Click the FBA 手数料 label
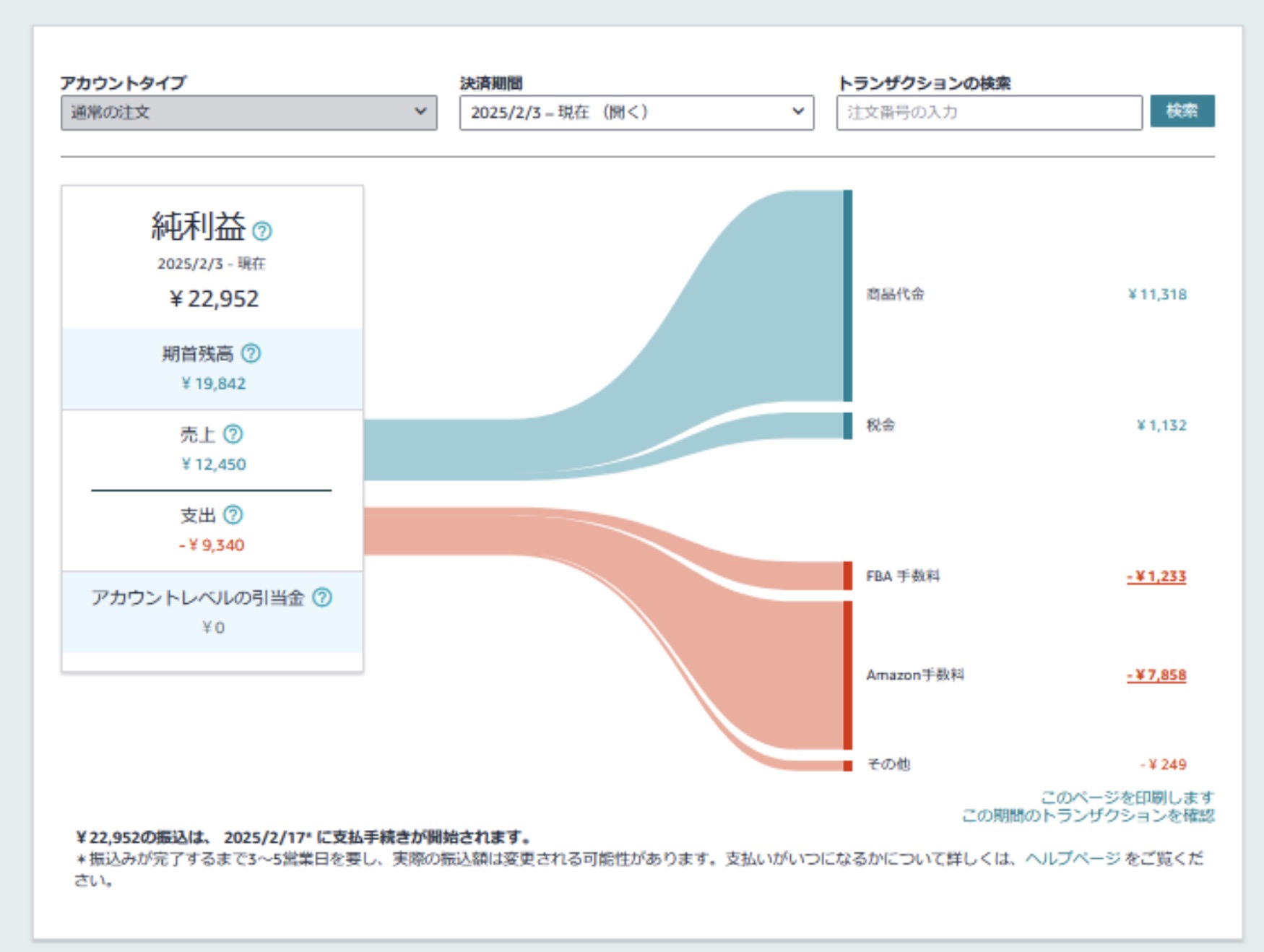The height and width of the screenshot is (952, 1264). point(904,576)
